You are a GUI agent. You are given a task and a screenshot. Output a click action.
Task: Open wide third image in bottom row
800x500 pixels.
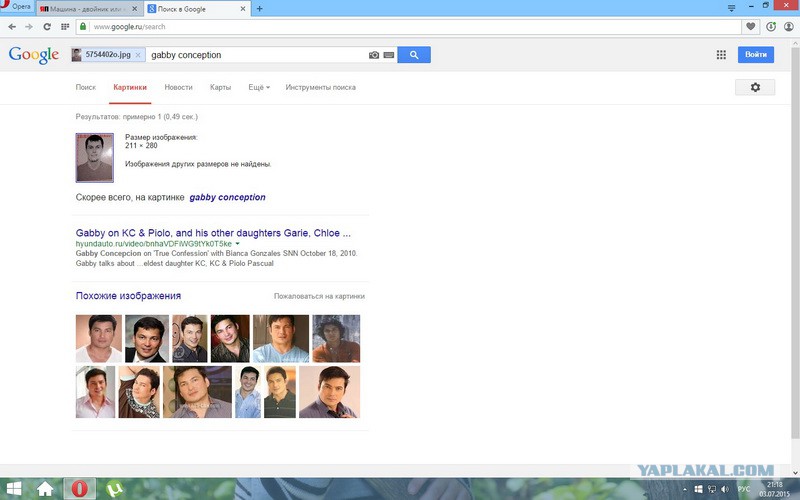[x=197, y=392]
